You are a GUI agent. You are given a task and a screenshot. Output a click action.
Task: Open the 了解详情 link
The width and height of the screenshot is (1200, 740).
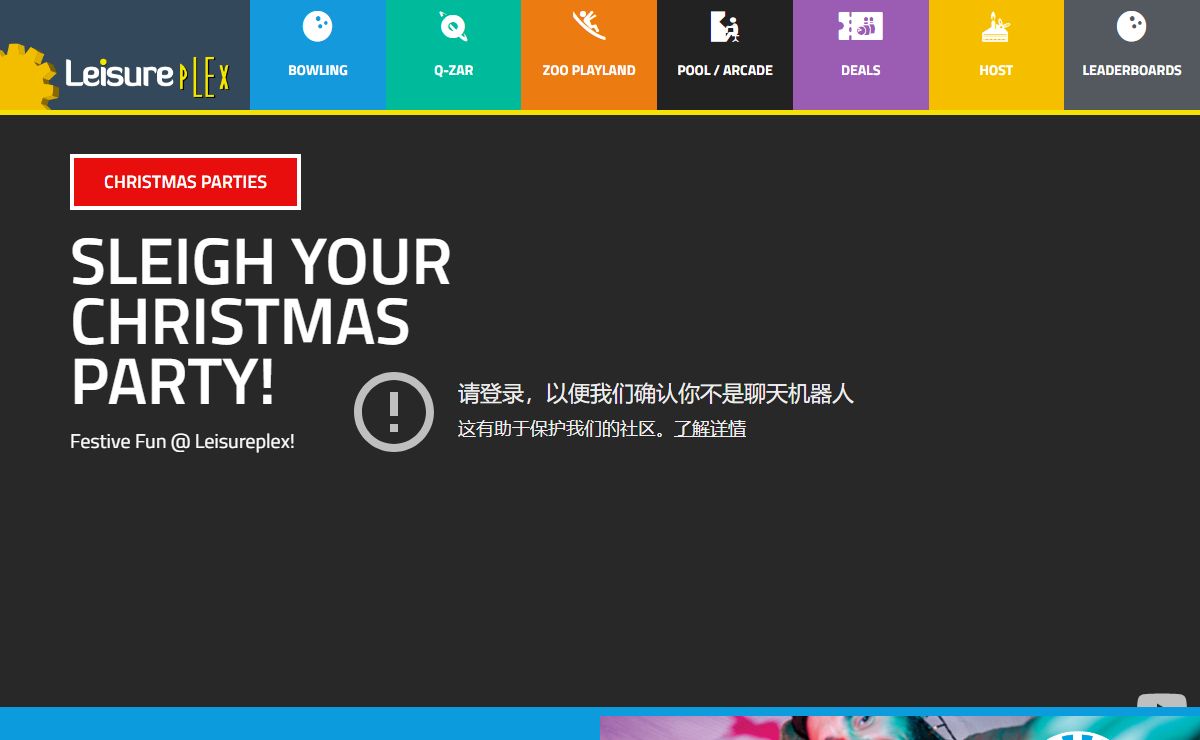pyautogui.click(x=710, y=429)
